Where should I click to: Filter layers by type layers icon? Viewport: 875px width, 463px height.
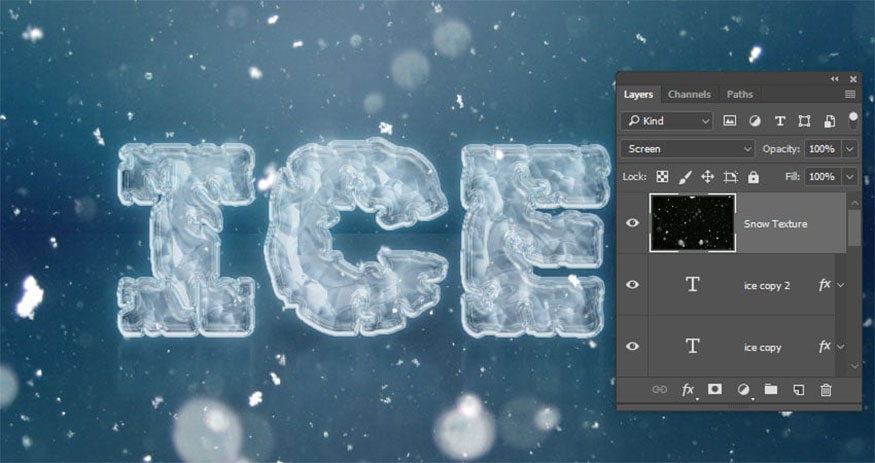[780, 121]
